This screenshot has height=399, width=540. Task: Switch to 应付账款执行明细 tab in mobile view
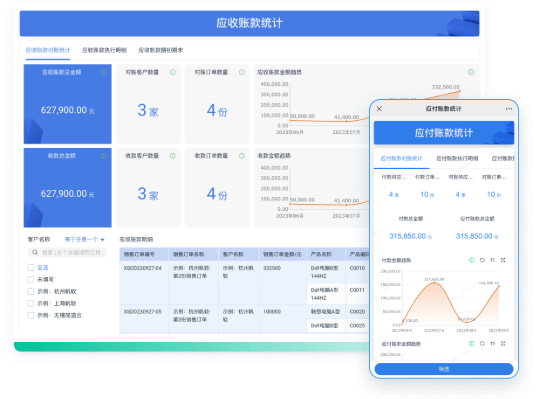click(457, 158)
